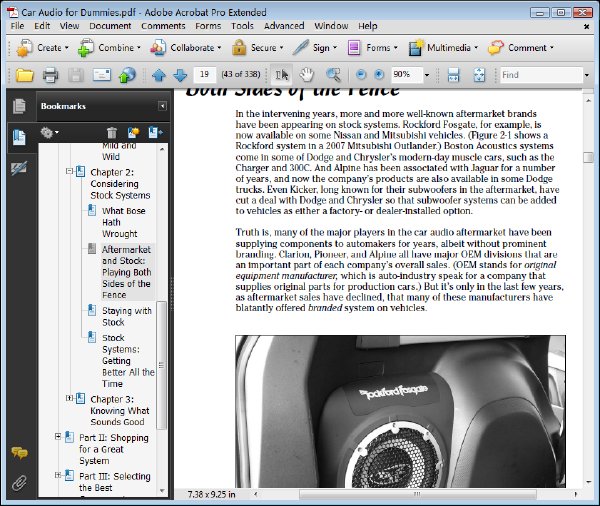Open the Window menu
This screenshot has width=600, height=506.
click(x=331, y=26)
